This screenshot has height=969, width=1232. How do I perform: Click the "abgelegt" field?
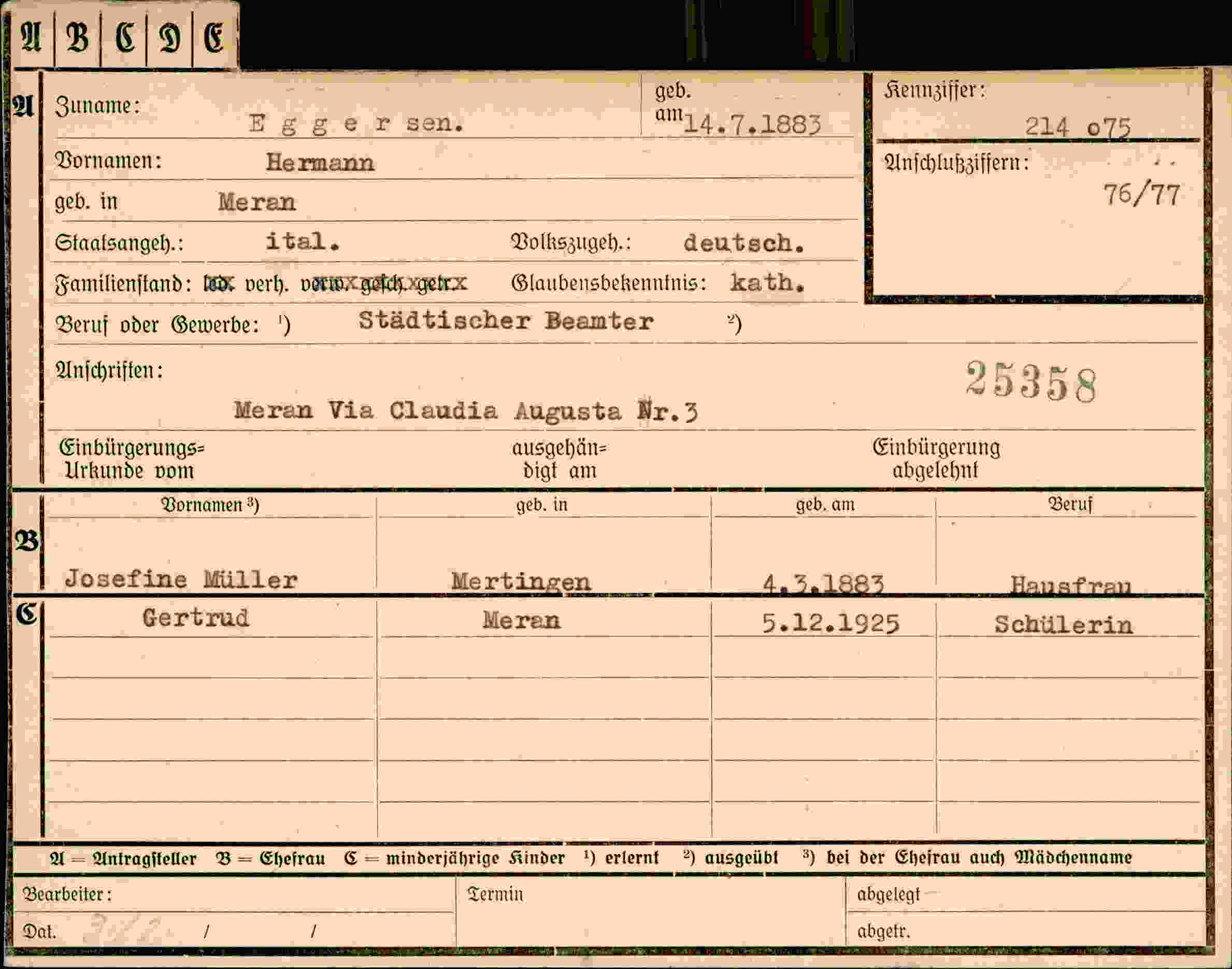(x=1027, y=895)
